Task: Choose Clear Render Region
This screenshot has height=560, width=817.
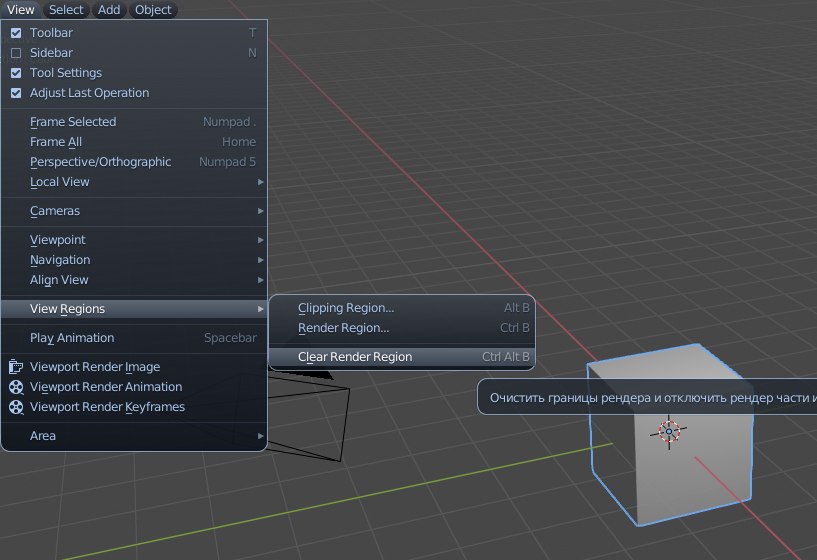Action: point(402,357)
